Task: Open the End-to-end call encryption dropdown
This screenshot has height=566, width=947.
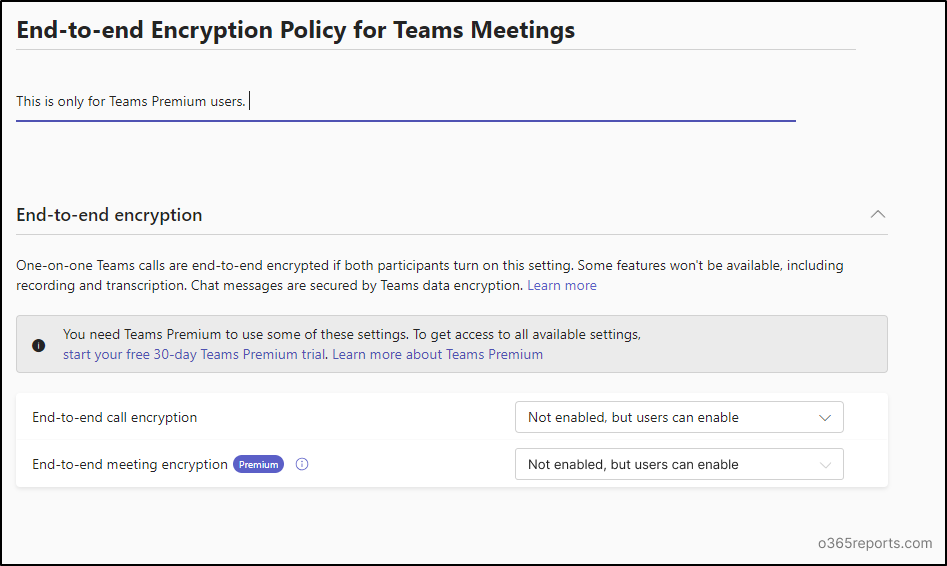Action: click(679, 417)
